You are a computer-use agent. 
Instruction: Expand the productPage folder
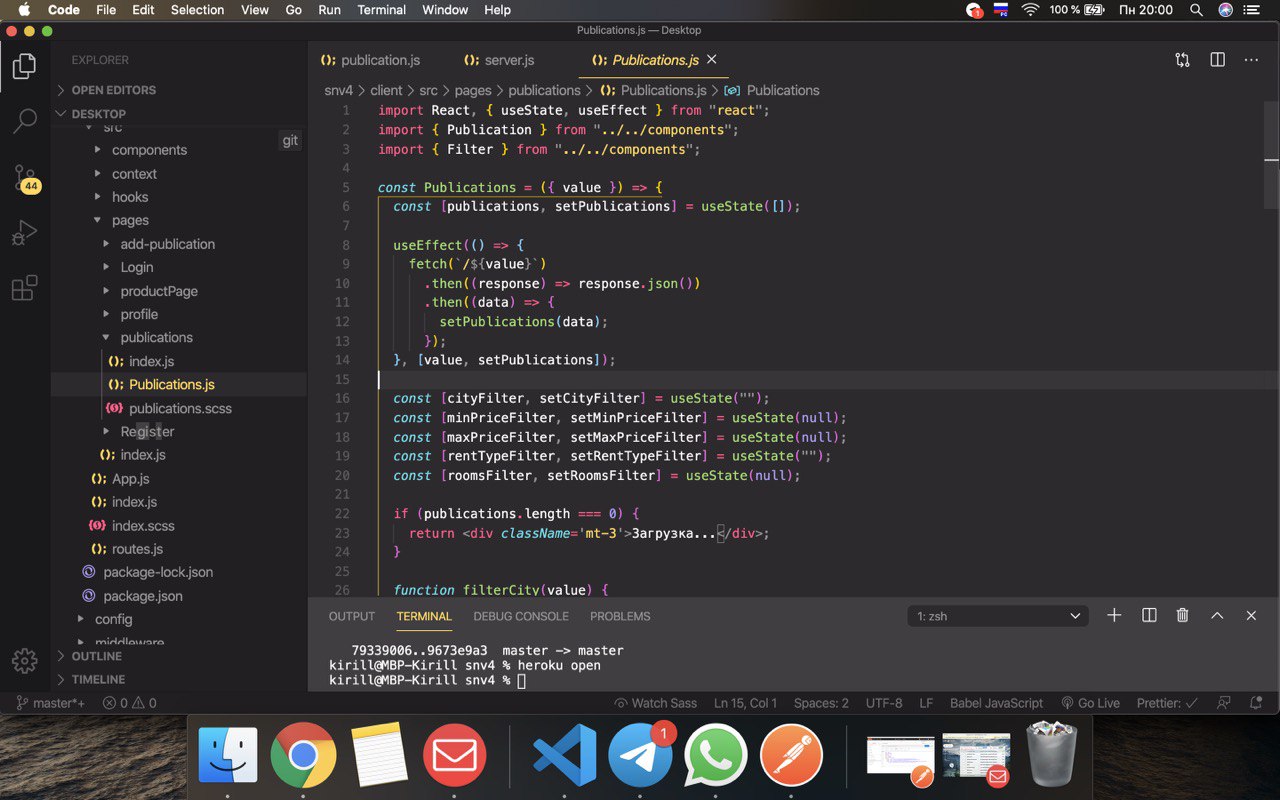[158, 291]
